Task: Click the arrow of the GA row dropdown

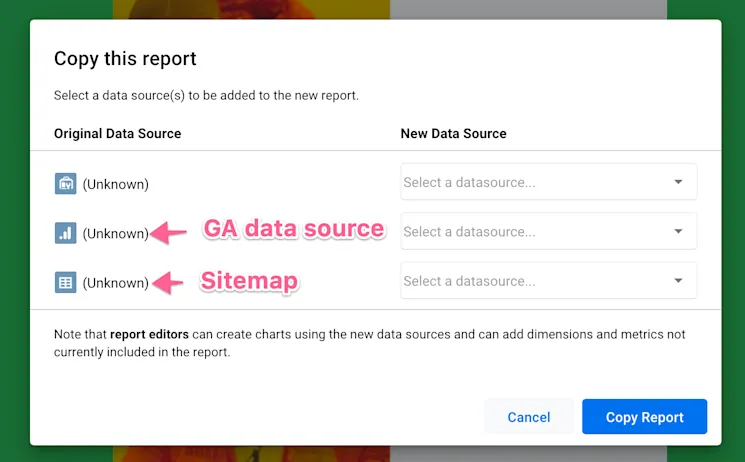Action: [678, 231]
